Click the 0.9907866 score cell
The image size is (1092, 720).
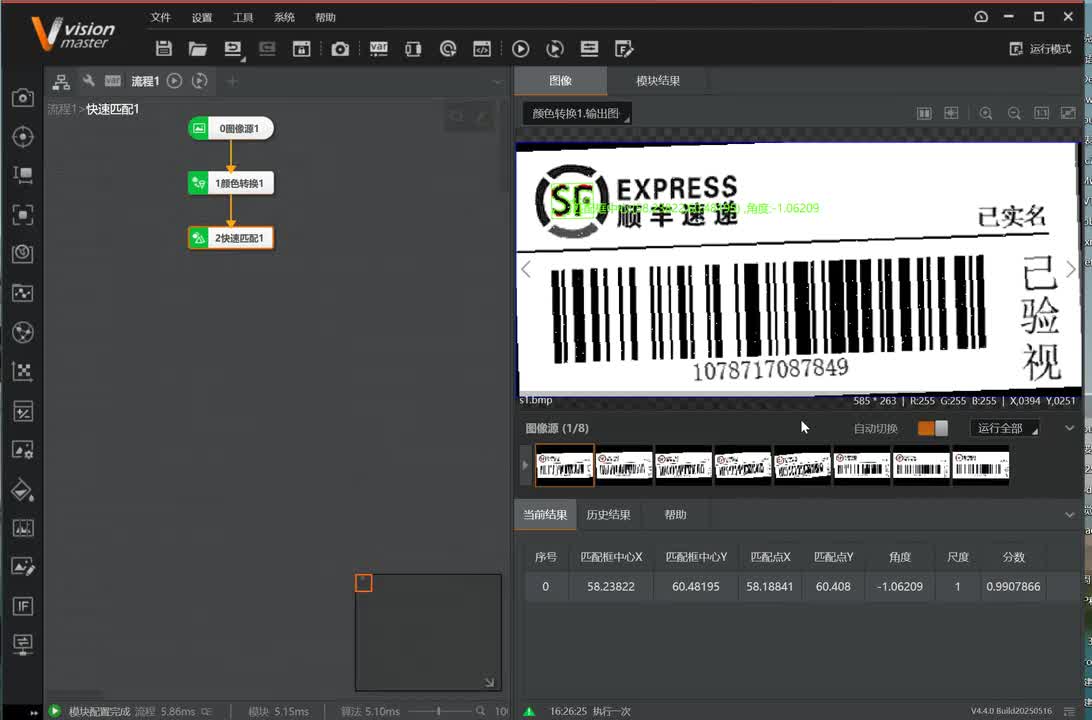1013,586
